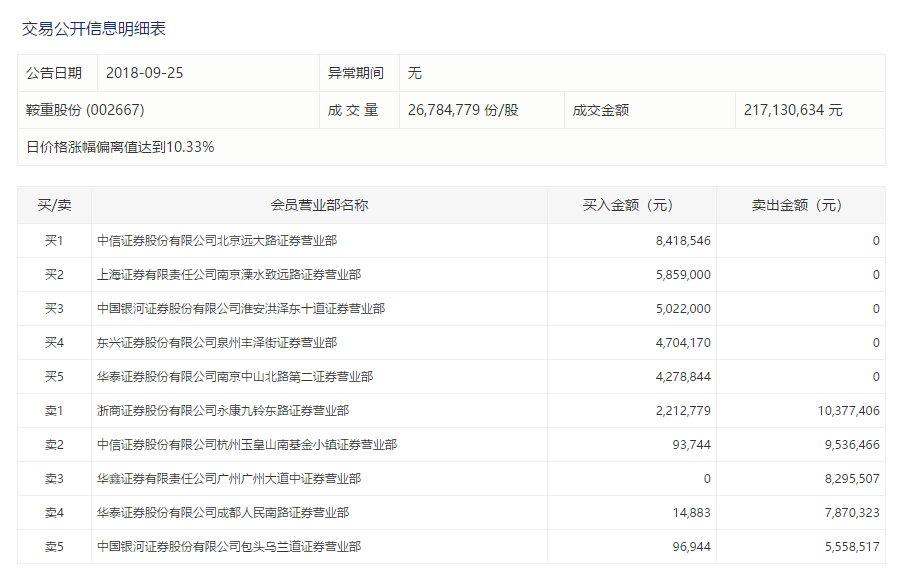Select the 卖3 row label

click(54, 479)
